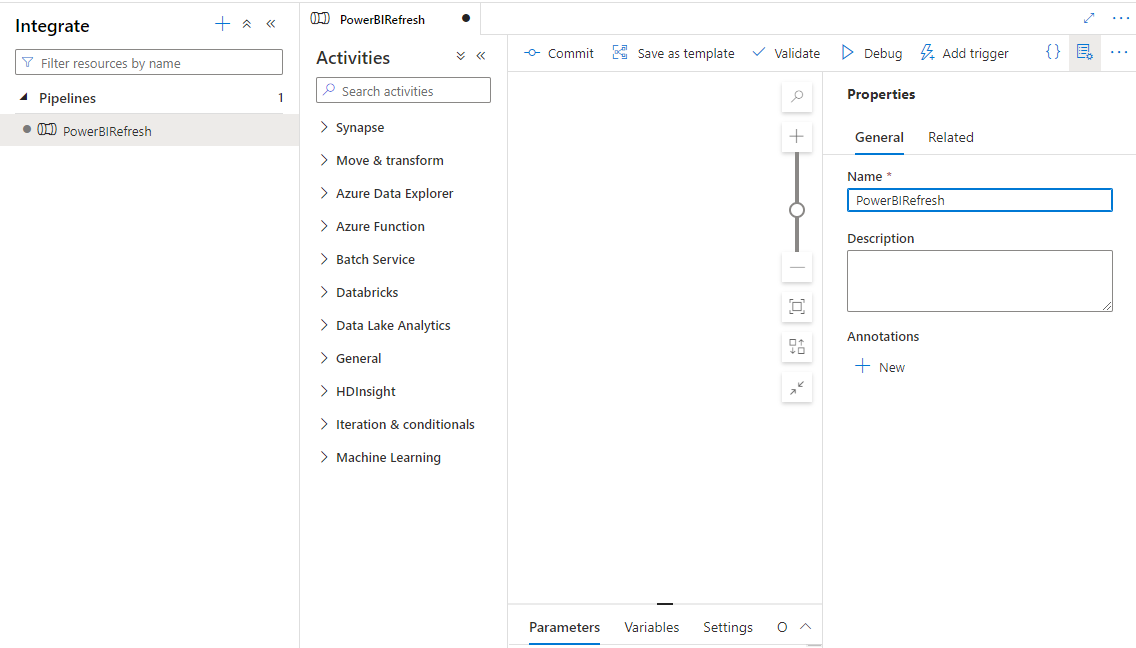Zoom out on the canvas
Viewport: 1136px width, 648px height.
(x=797, y=267)
